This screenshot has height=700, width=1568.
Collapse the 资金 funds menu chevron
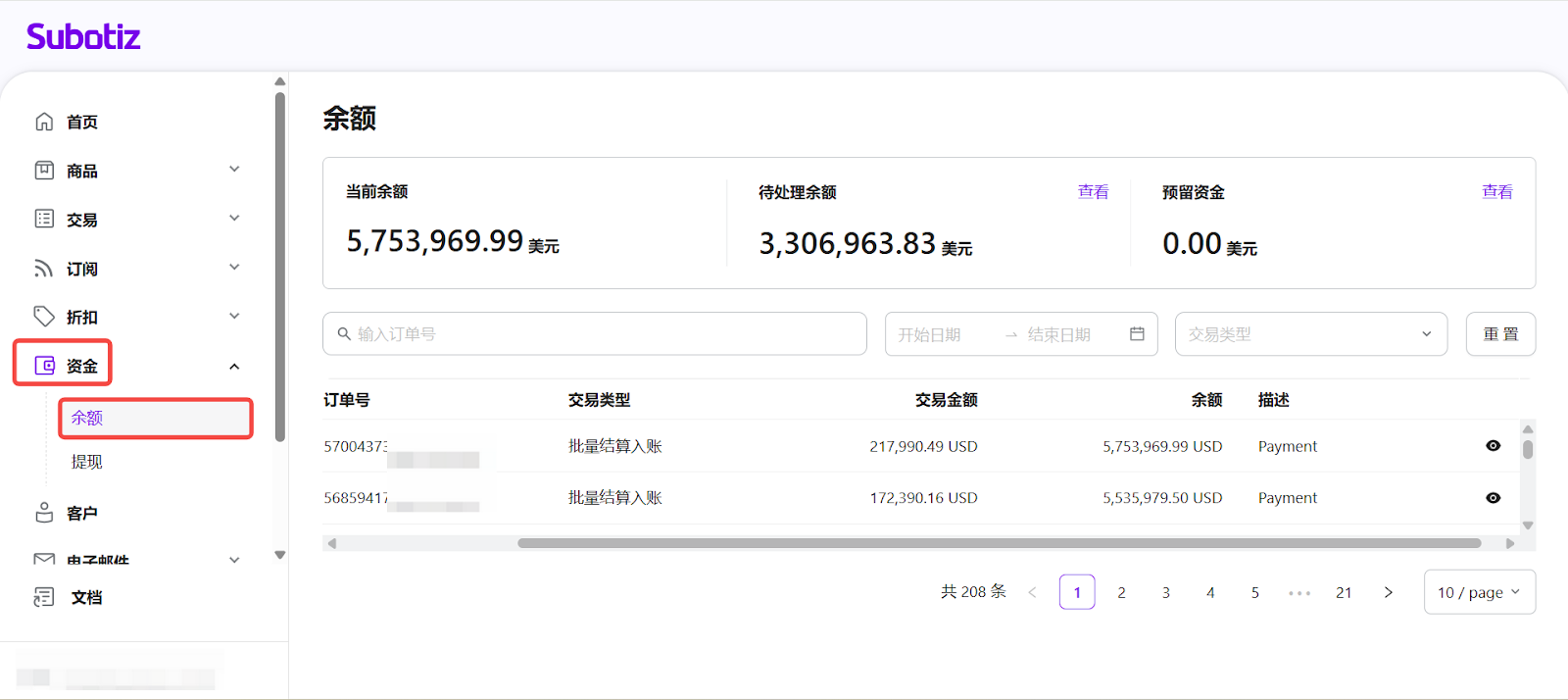tap(234, 367)
